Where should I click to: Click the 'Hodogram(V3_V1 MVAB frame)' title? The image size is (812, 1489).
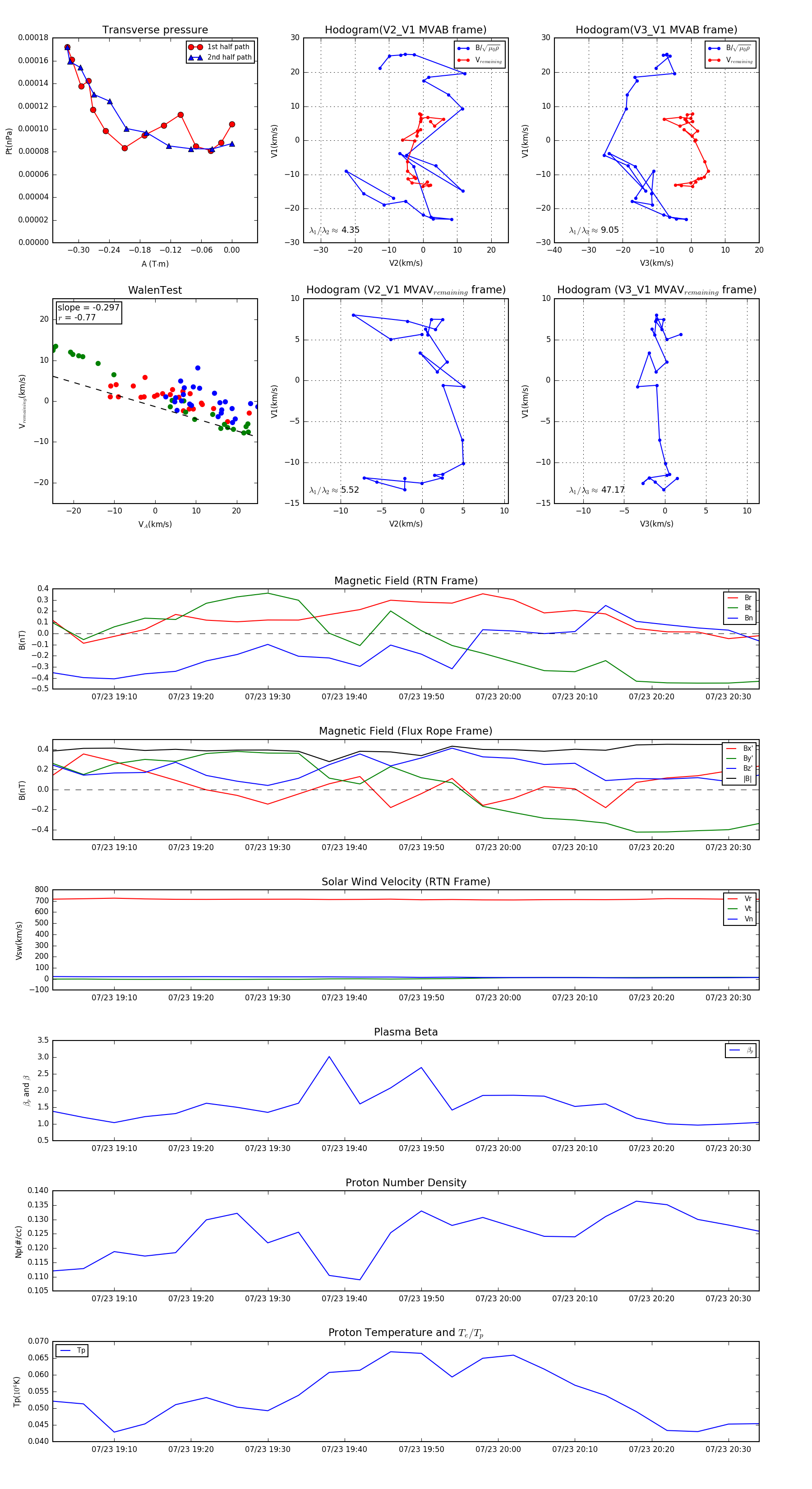tap(656, 30)
